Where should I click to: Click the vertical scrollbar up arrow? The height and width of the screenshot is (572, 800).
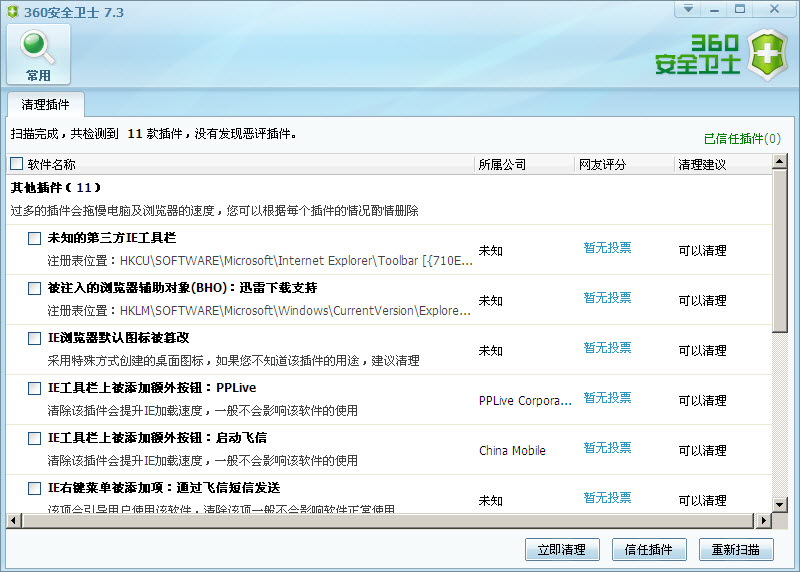[x=781, y=182]
